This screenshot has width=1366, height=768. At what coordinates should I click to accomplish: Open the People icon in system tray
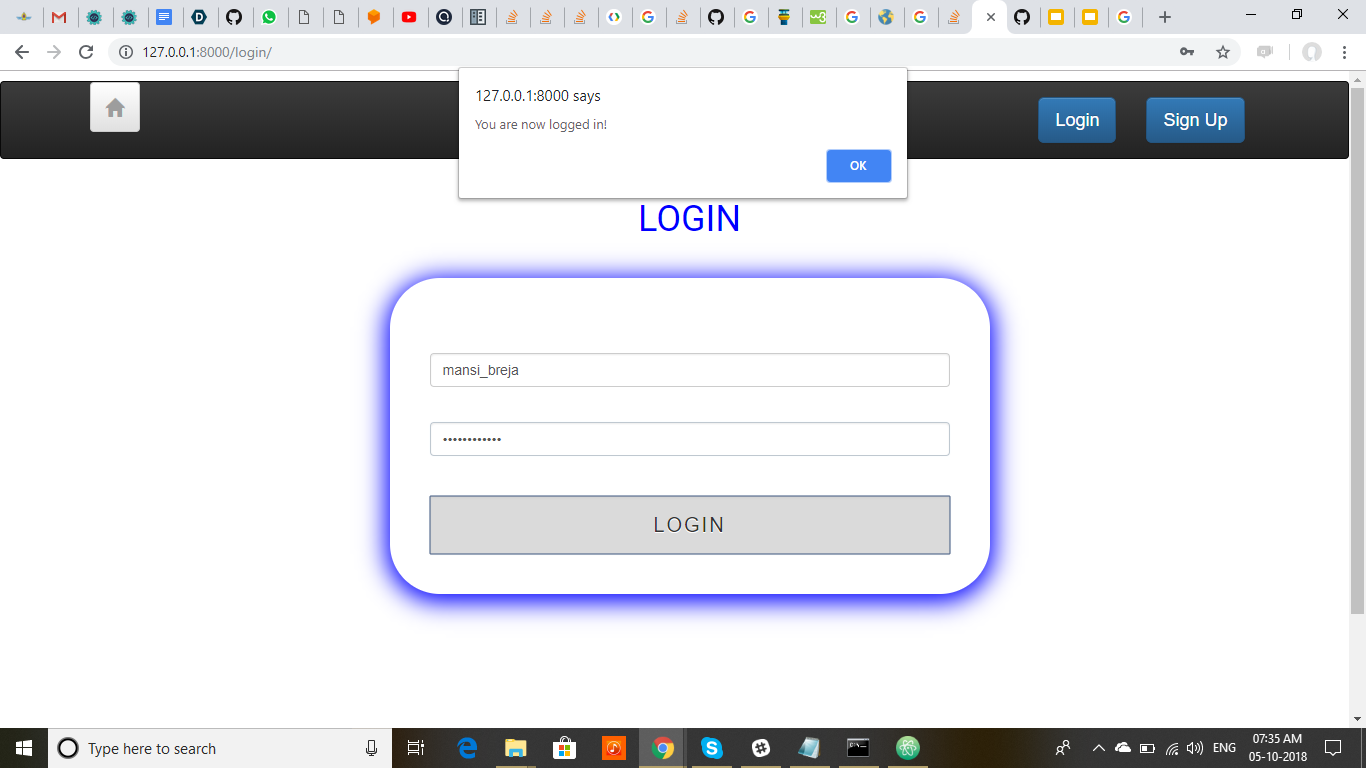[1063, 748]
